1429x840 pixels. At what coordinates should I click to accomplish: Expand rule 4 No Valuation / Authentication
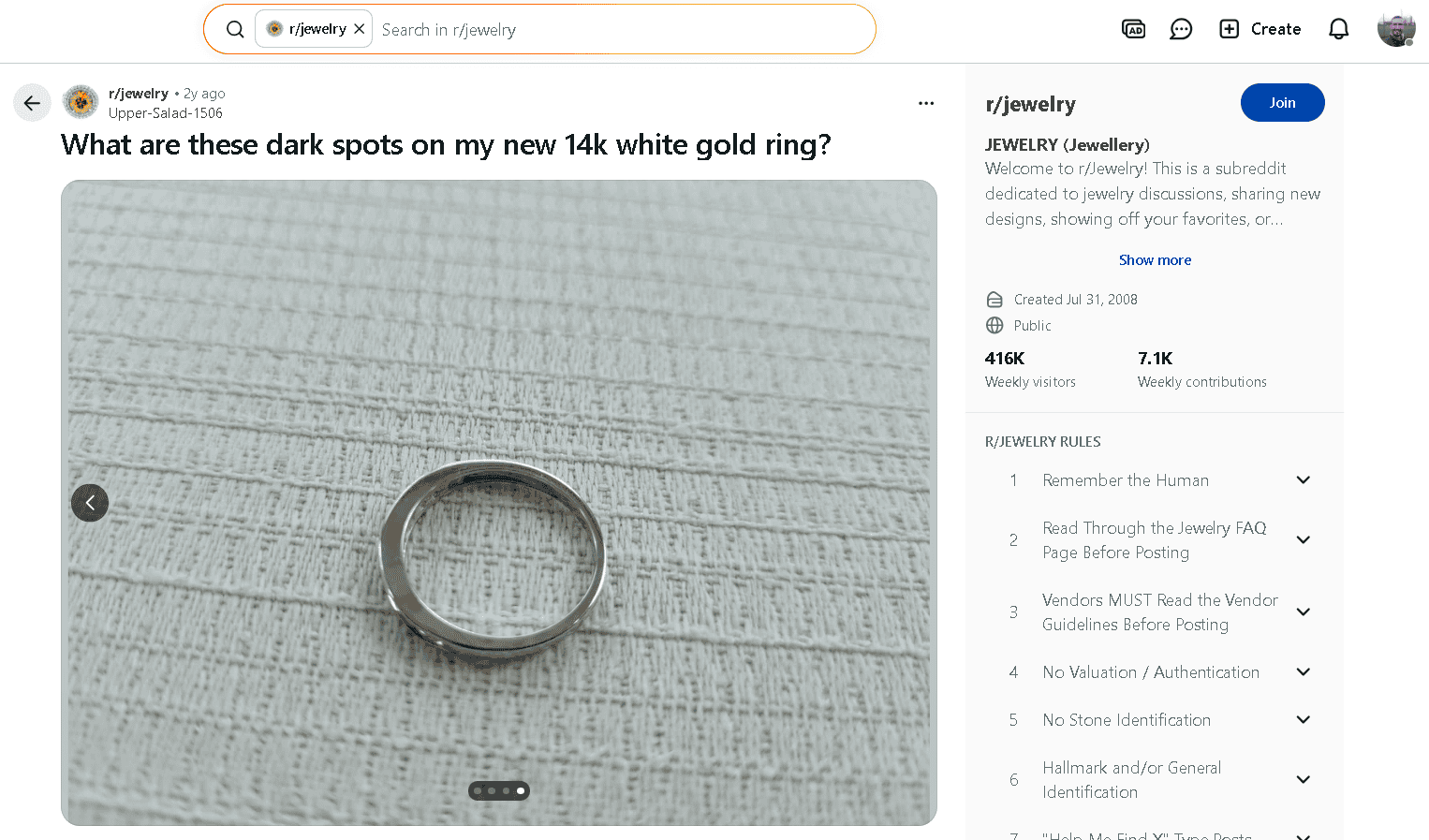click(x=1303, y=671)
